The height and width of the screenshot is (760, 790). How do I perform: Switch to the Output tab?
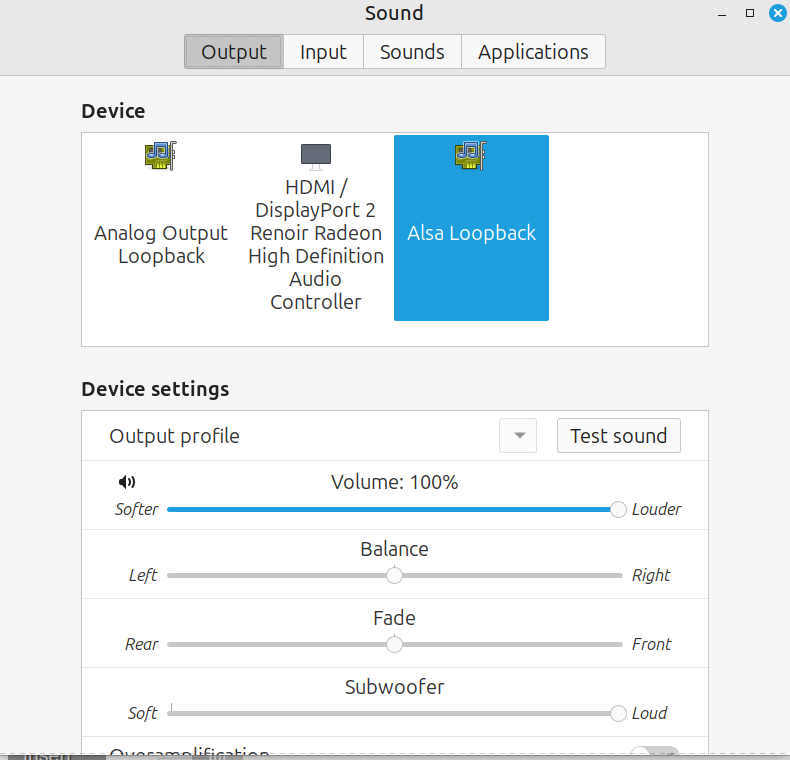pos(234,52)
